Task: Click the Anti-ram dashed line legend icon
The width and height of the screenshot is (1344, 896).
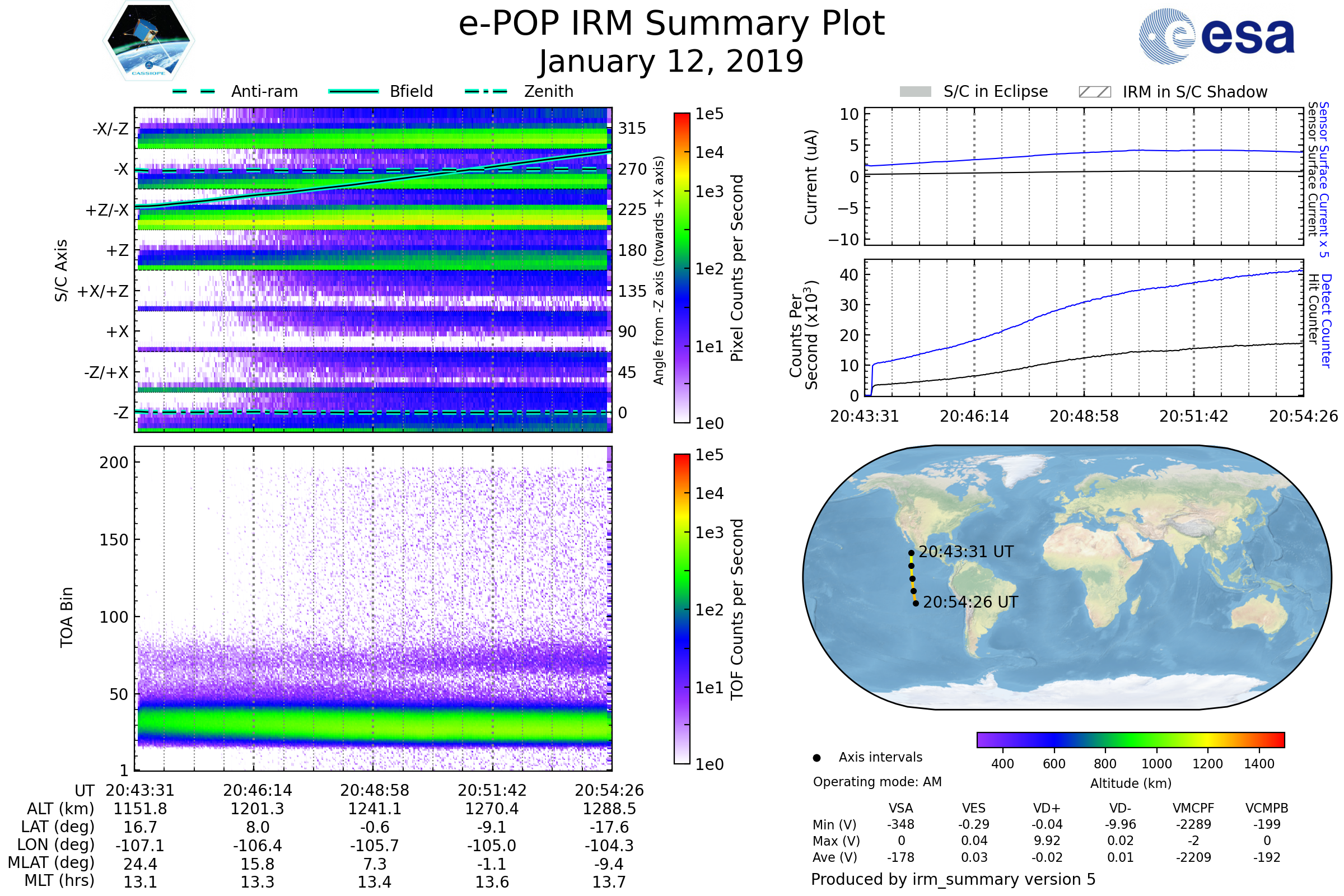Action: [194, 91]
